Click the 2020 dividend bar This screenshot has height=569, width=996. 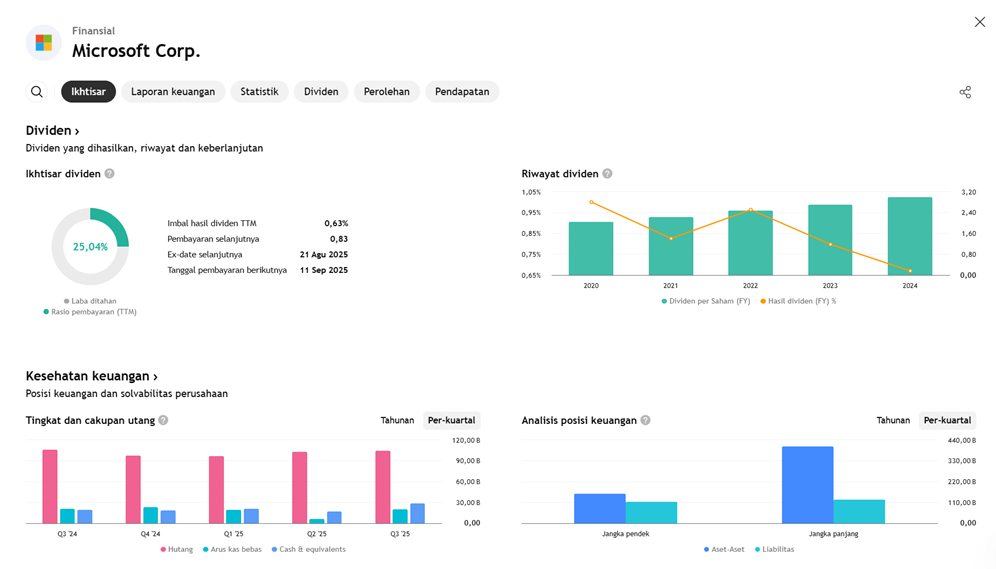[591, 248]
